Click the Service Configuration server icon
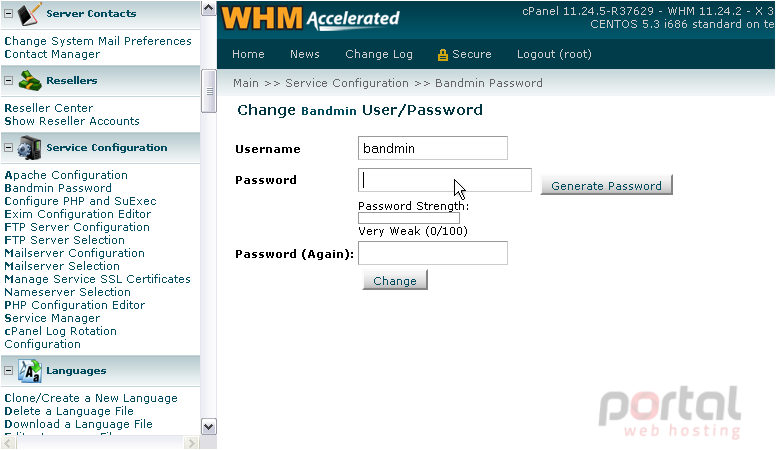776x450 pixels. [x=30, y=148]
